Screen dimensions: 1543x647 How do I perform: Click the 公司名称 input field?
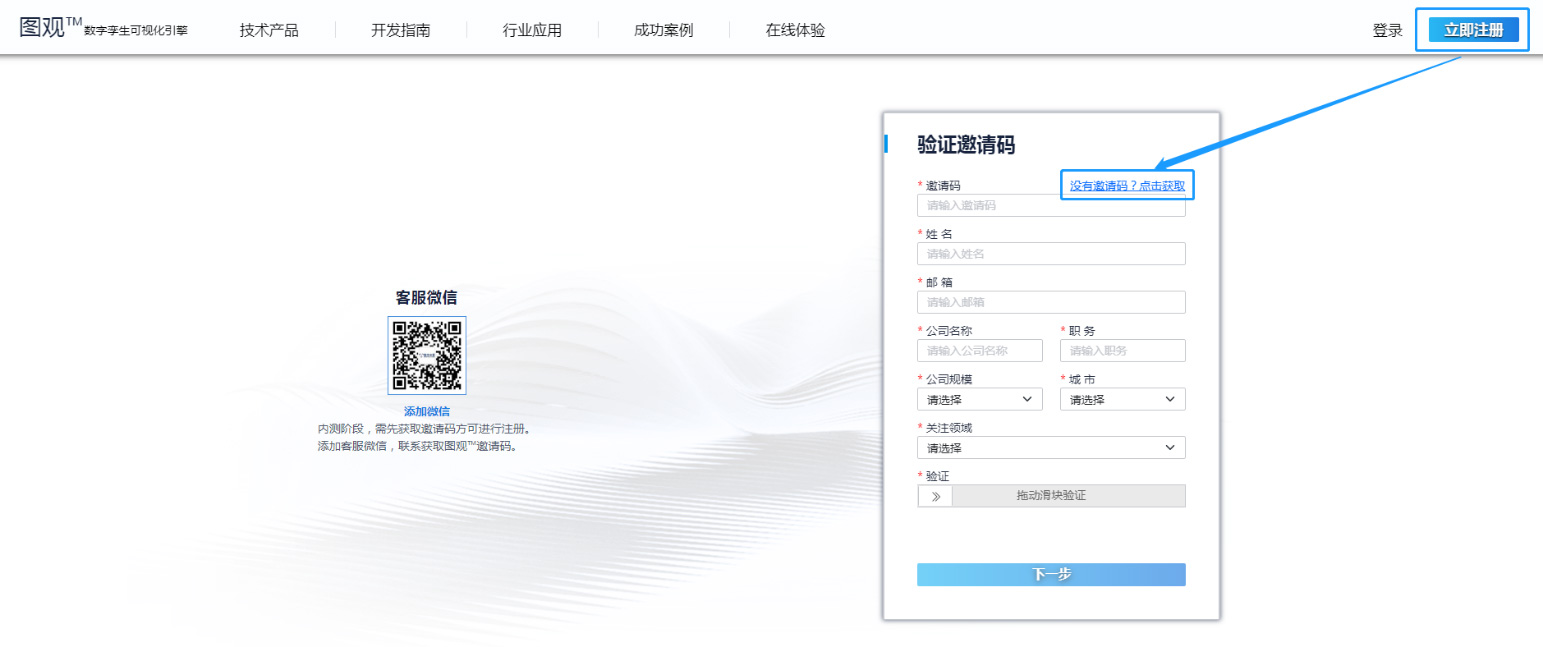(979, 351)
